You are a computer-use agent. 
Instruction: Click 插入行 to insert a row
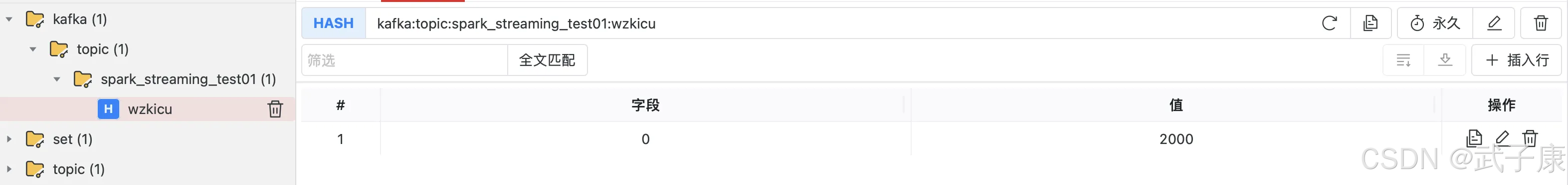tap(1516, 60)
